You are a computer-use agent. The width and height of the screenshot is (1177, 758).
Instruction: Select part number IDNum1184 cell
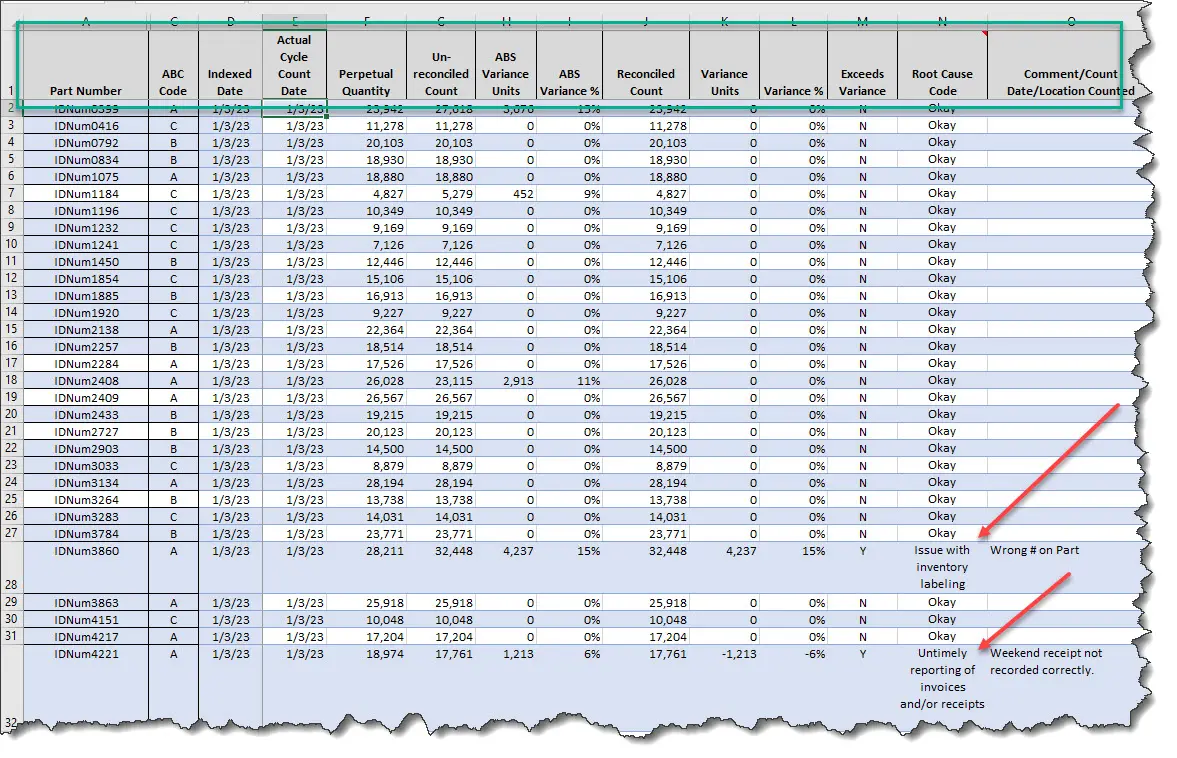pyautogui.click(x=85, y=194)
